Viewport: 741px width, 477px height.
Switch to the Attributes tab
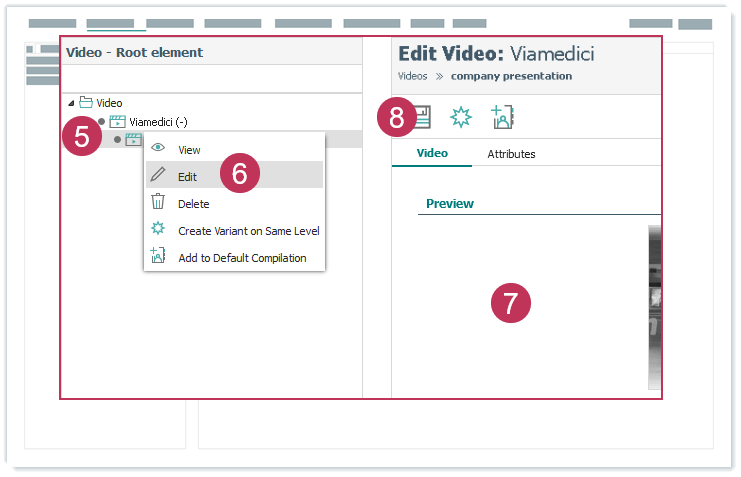511,154
